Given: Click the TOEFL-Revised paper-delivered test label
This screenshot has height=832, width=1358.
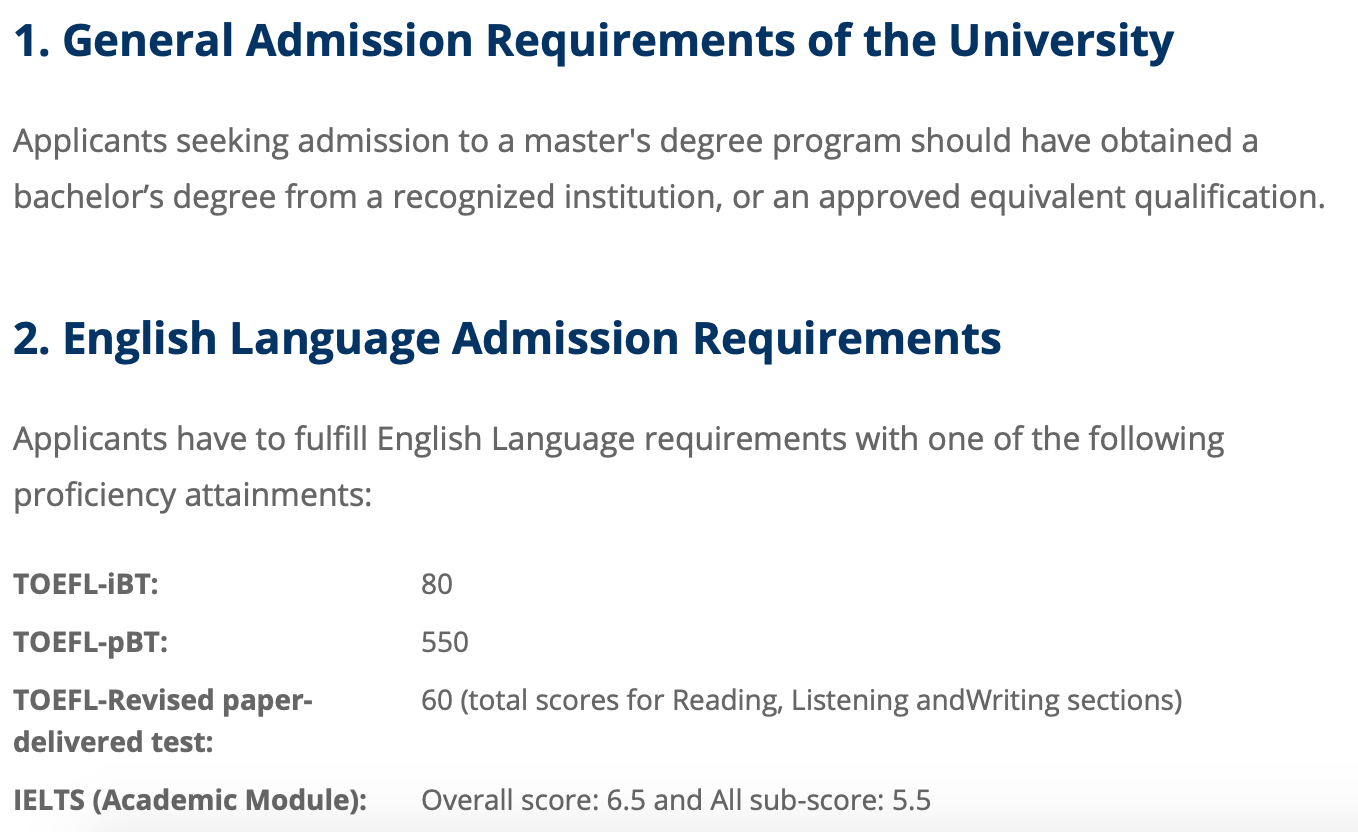Looking at the screenshot, I should (x=163, y=721).
